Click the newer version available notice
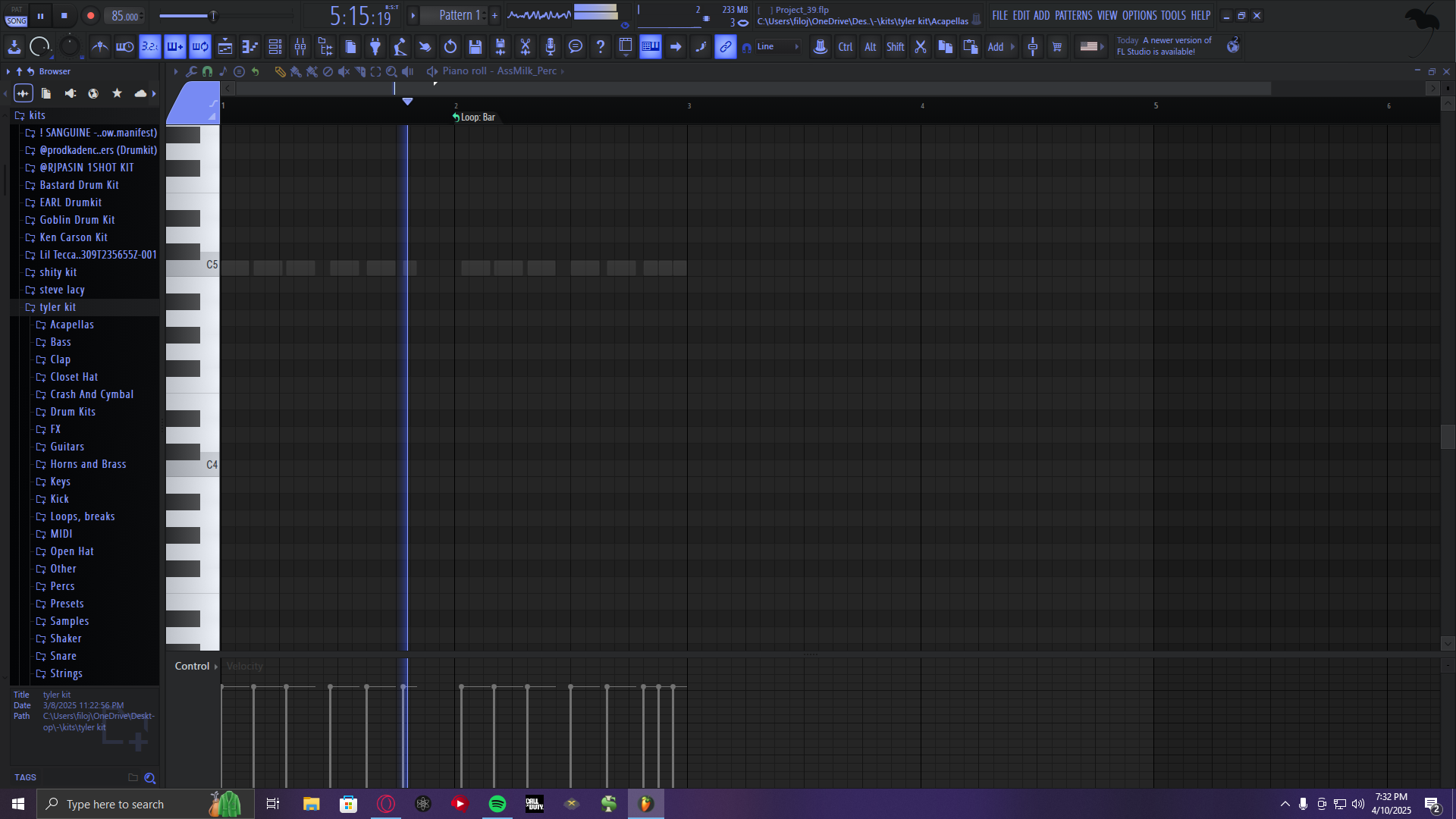The width and height of the screenshot is (1456, 819). coord(1163,46)
